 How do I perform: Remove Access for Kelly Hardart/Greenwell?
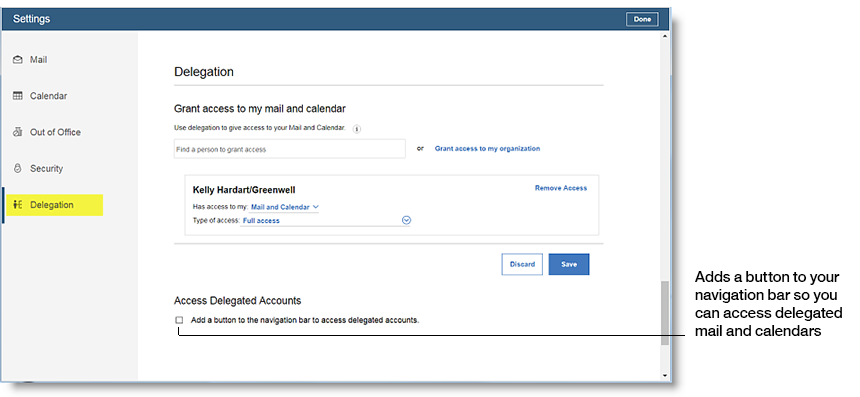coord(561,188)
